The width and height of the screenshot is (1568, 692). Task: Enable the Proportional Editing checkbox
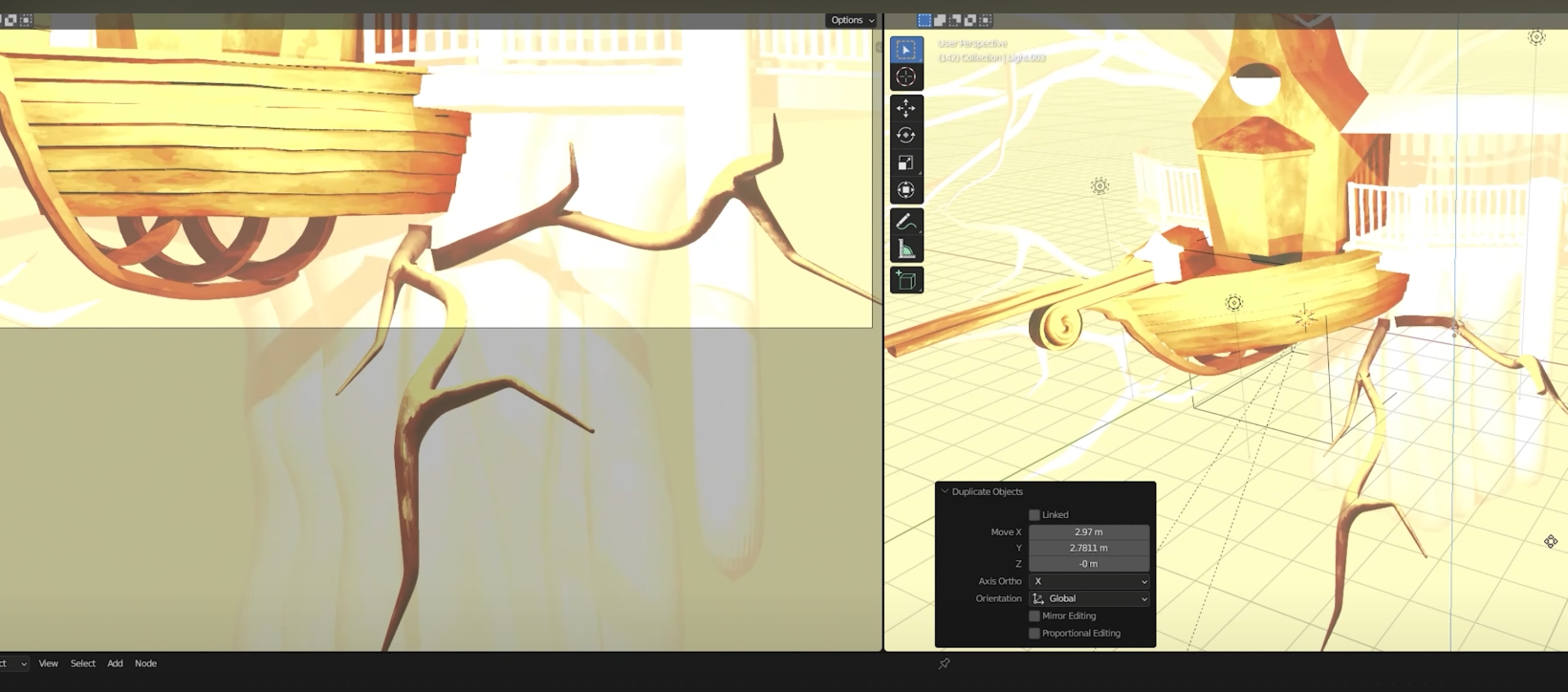pyautogui.click(x=1034, y=634)
